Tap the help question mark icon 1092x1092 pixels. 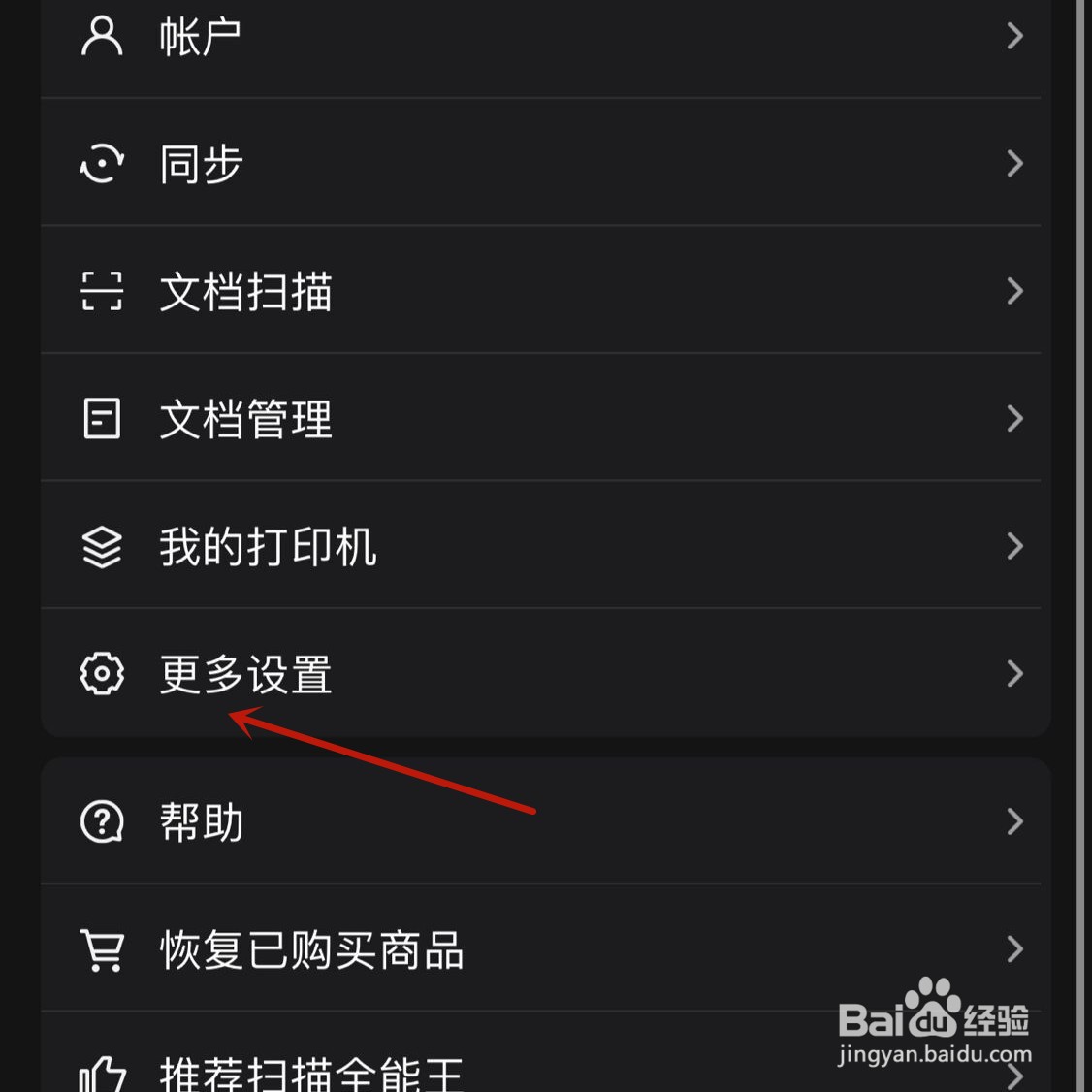[x=102, y=821]
